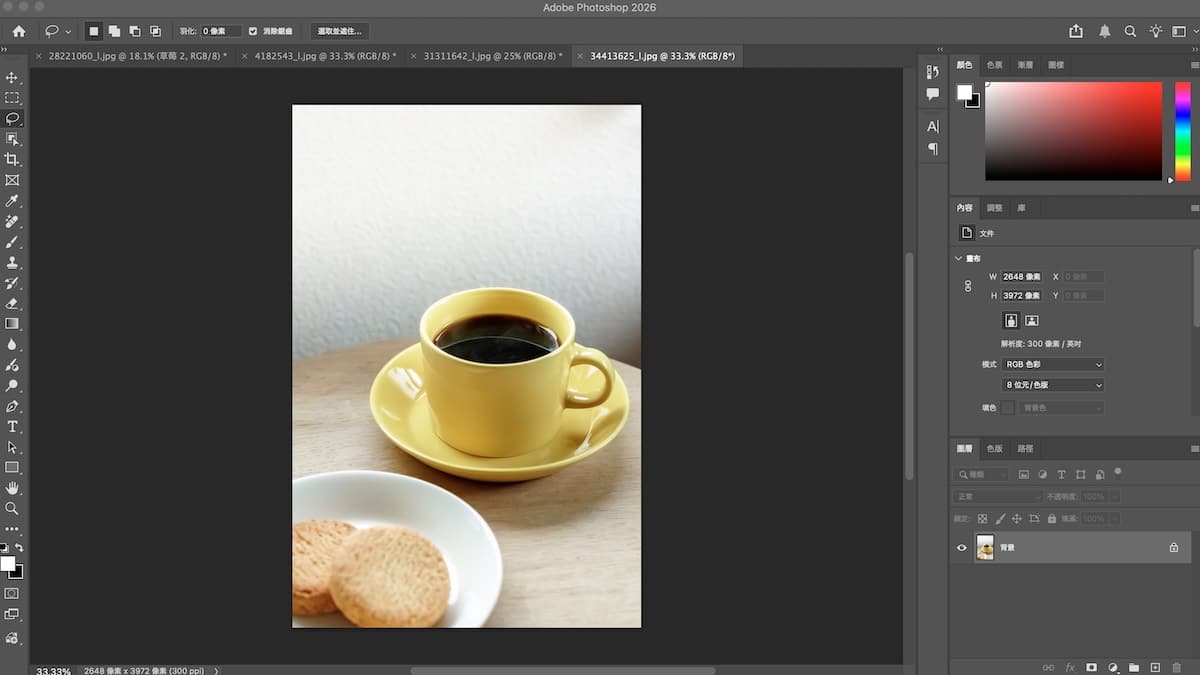
Task: Click the canvas width input field
Action: [1022, 277]
